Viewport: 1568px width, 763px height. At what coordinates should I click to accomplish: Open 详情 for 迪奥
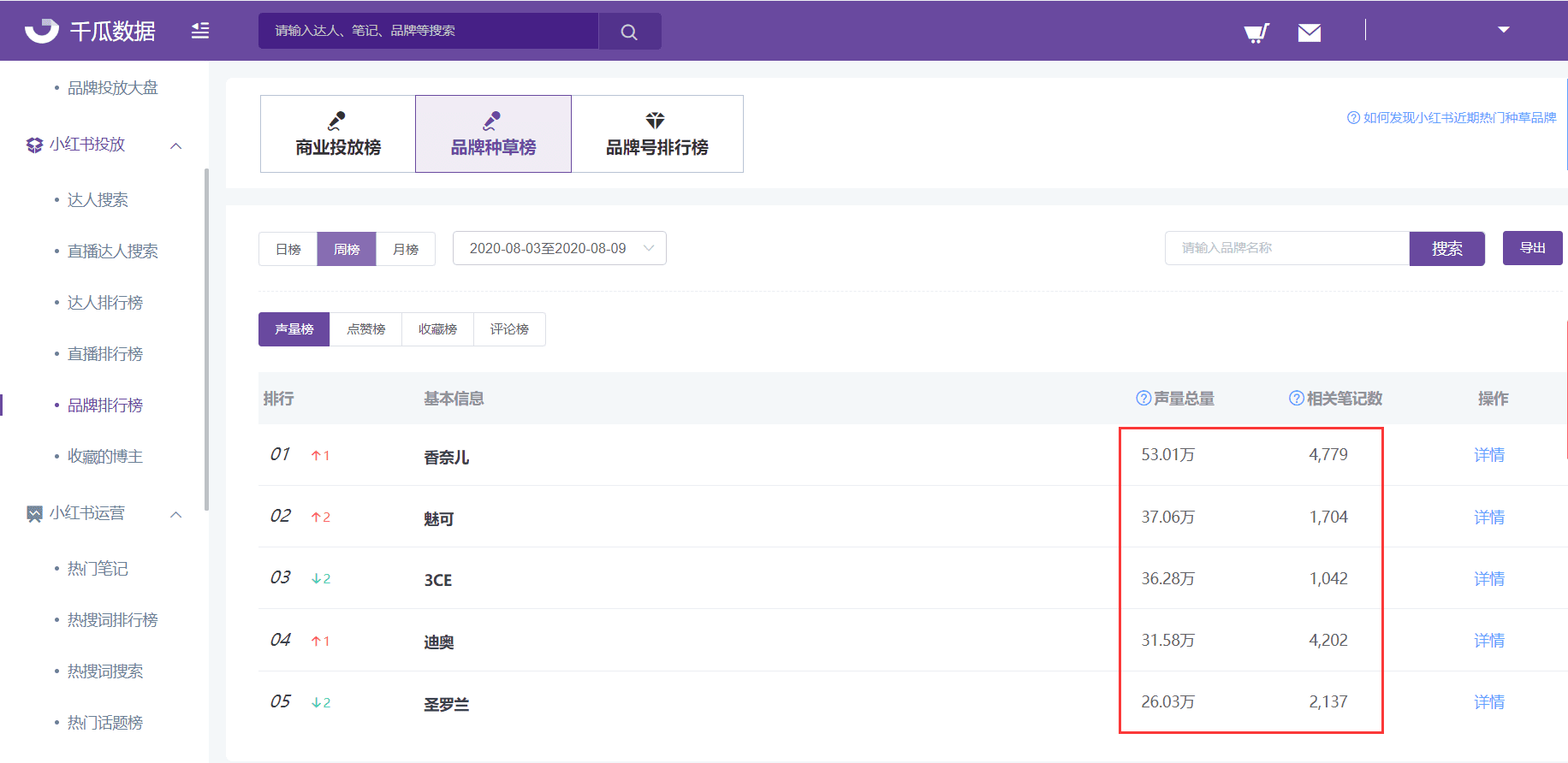pos(1489,641)
